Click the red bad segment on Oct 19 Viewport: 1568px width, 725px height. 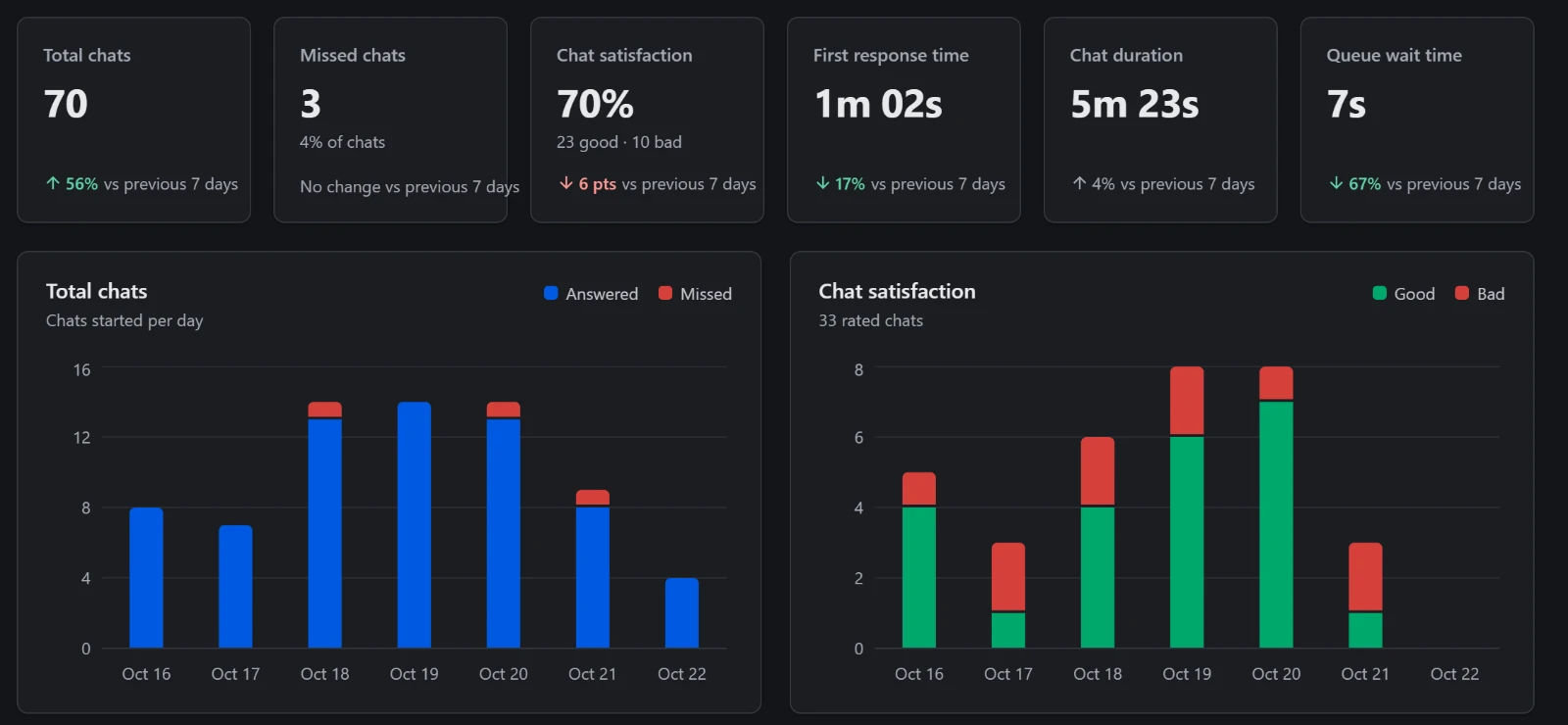coord(1187,400)
